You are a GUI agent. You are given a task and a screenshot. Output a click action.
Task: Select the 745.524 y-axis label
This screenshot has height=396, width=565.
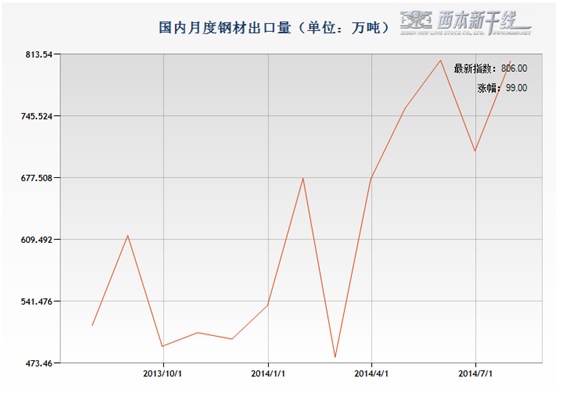tap(36, 116)
